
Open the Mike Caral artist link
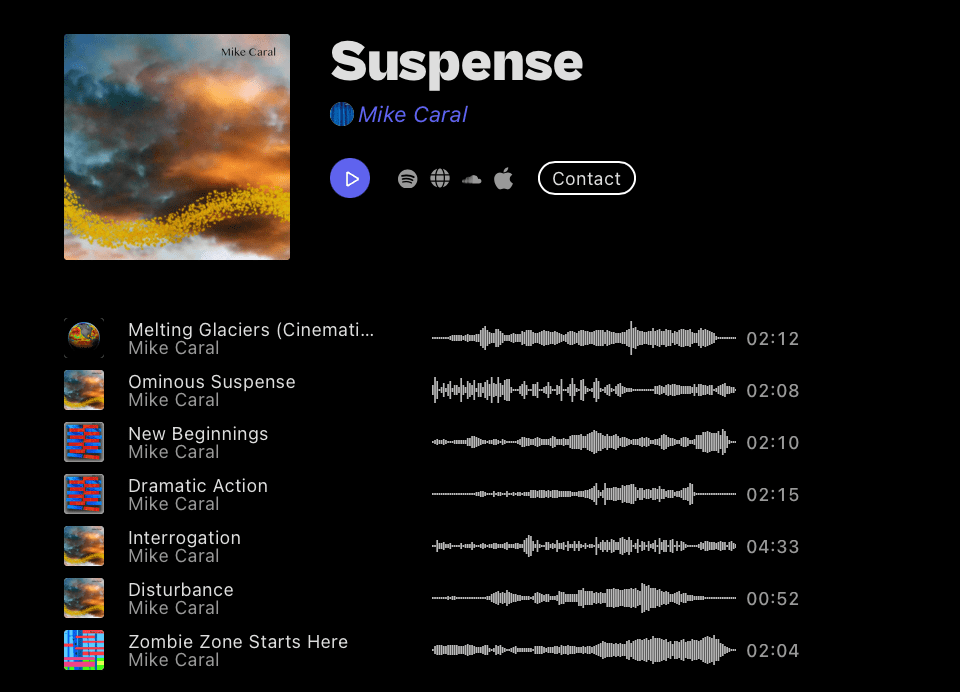[x=413, y=115]
